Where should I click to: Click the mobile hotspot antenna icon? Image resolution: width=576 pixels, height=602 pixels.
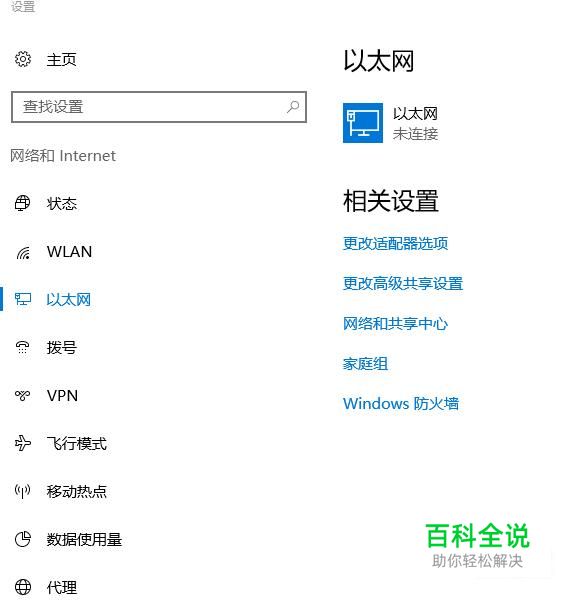[22, 491]
